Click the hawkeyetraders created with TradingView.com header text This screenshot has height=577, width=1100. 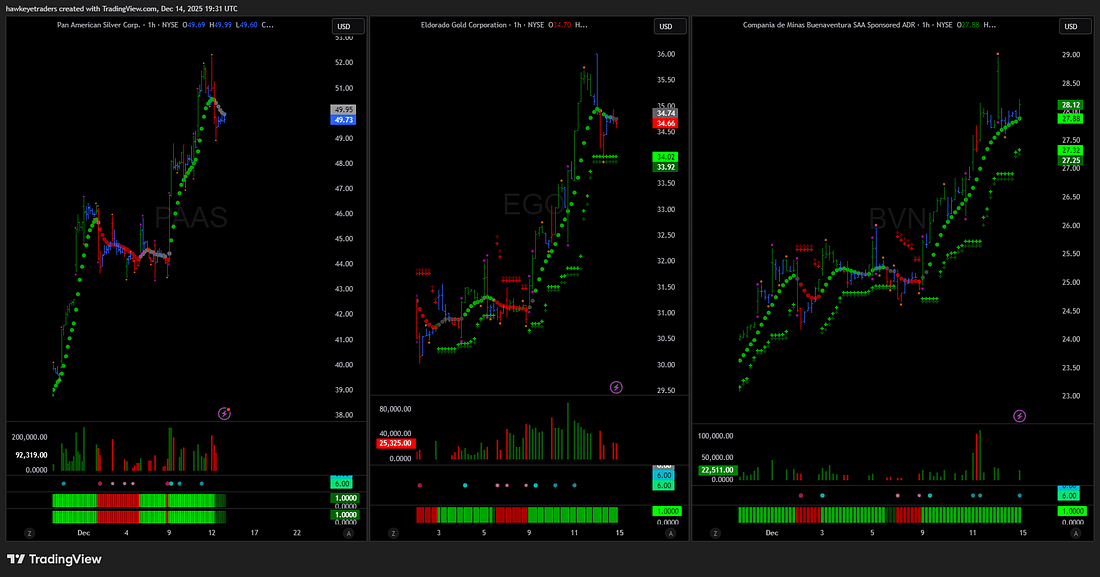121,8
